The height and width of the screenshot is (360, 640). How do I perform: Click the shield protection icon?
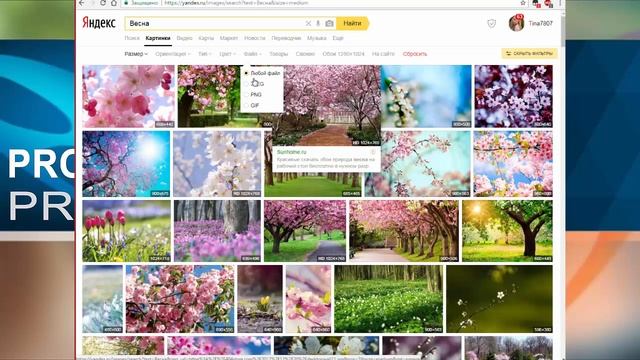491,23
